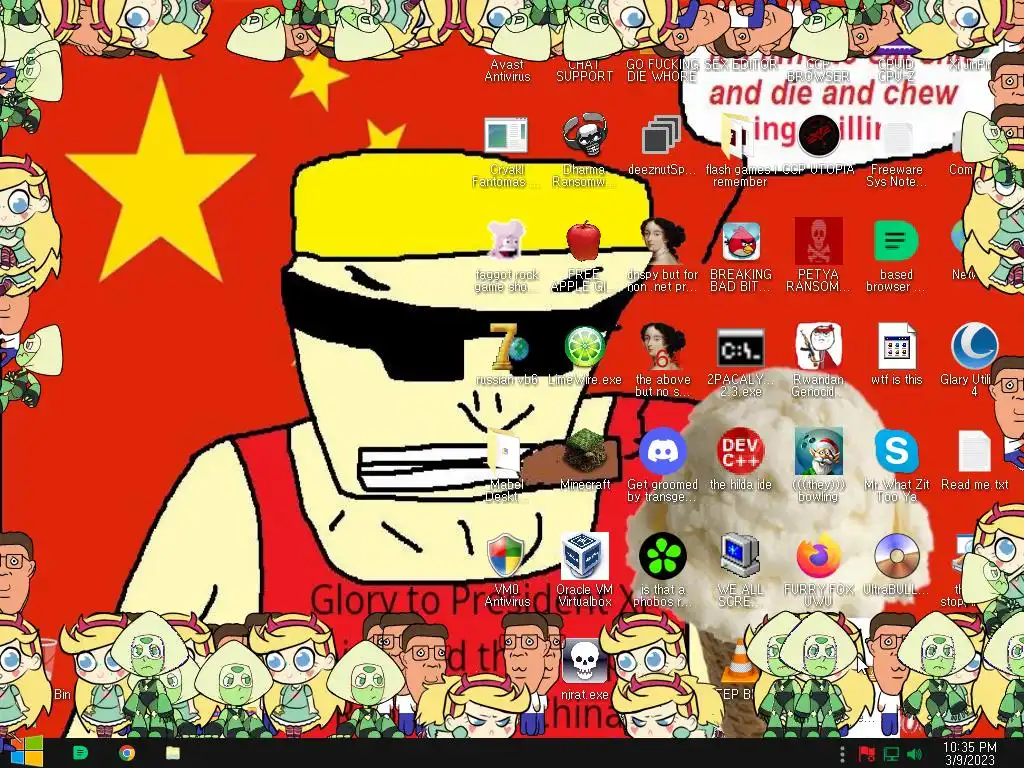Click the red flag tray icon
The width and height of the screenshot is (1024, 768).
867,754
